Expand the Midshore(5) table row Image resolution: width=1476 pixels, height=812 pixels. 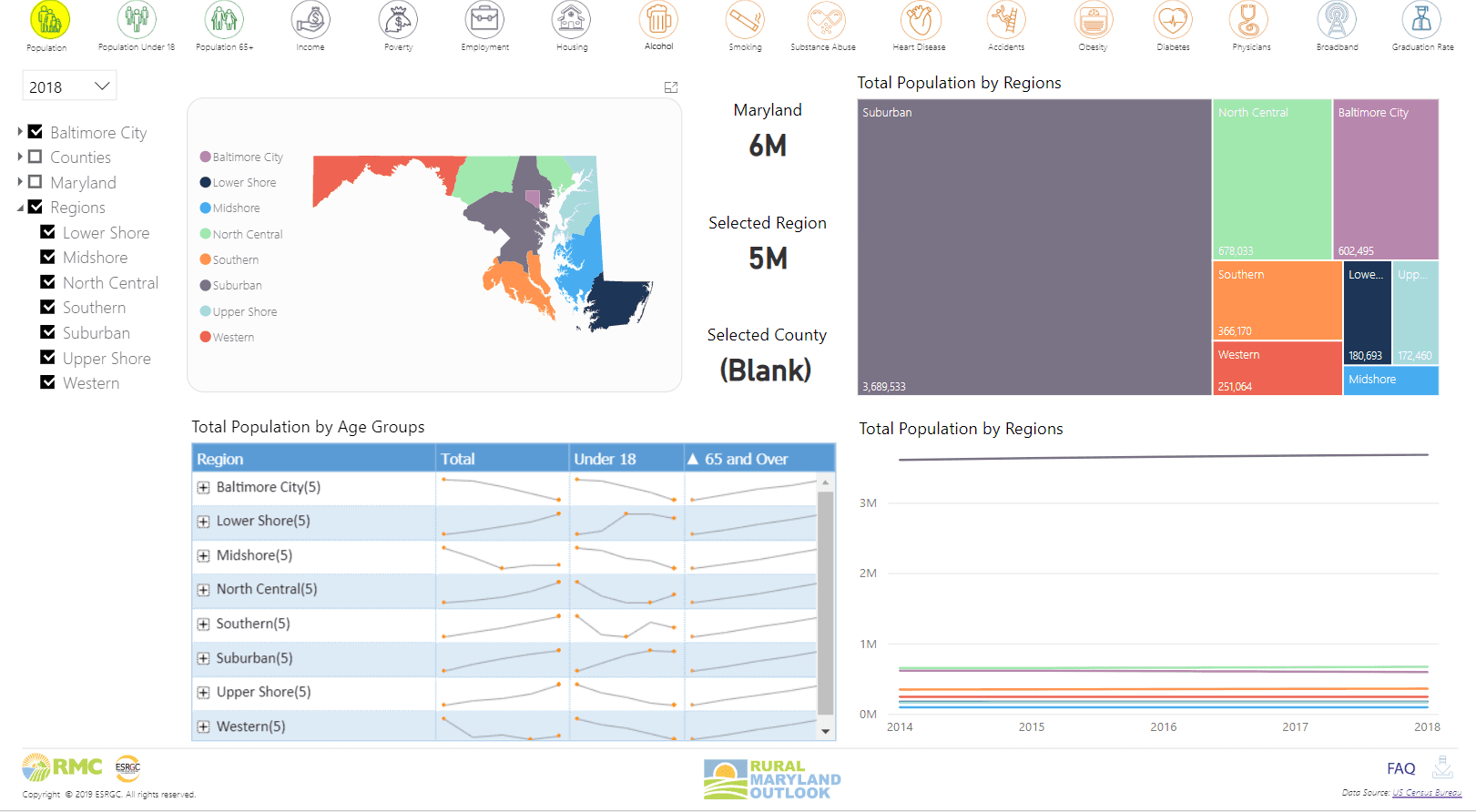pos(203,556)
